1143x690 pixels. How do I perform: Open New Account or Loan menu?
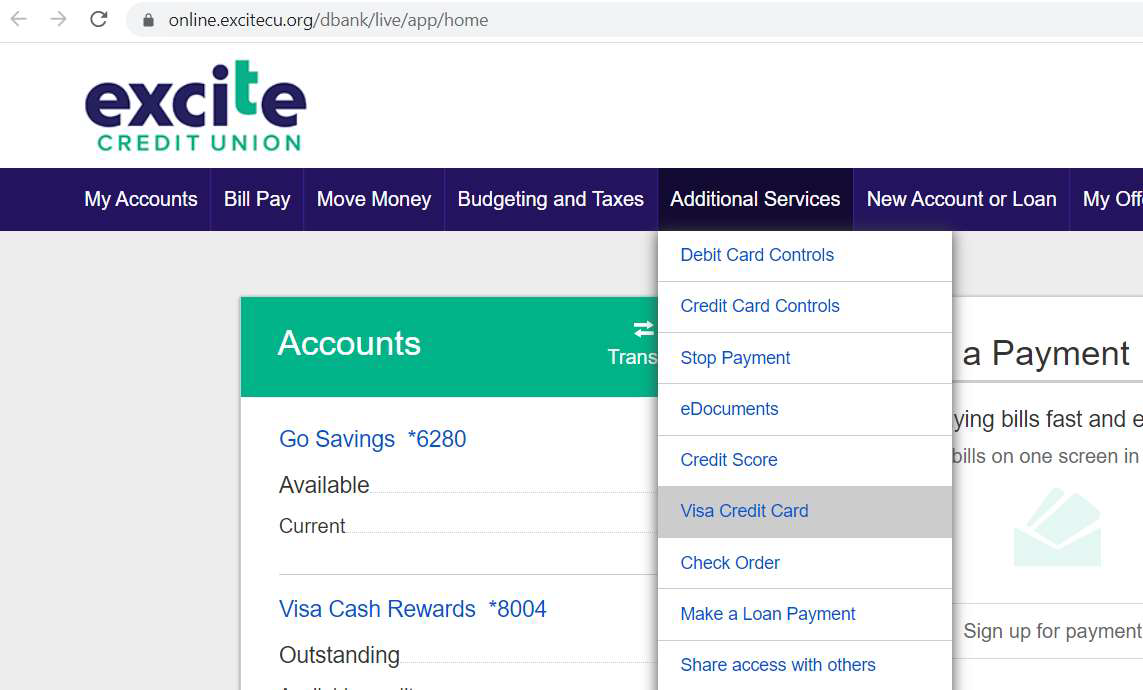click(x=961, y=199)
